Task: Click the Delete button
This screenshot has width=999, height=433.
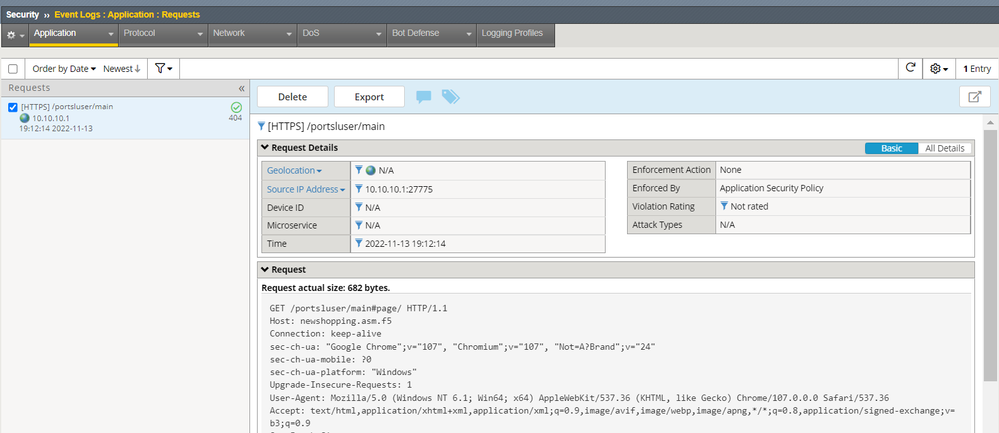Action: coord(292,97)
